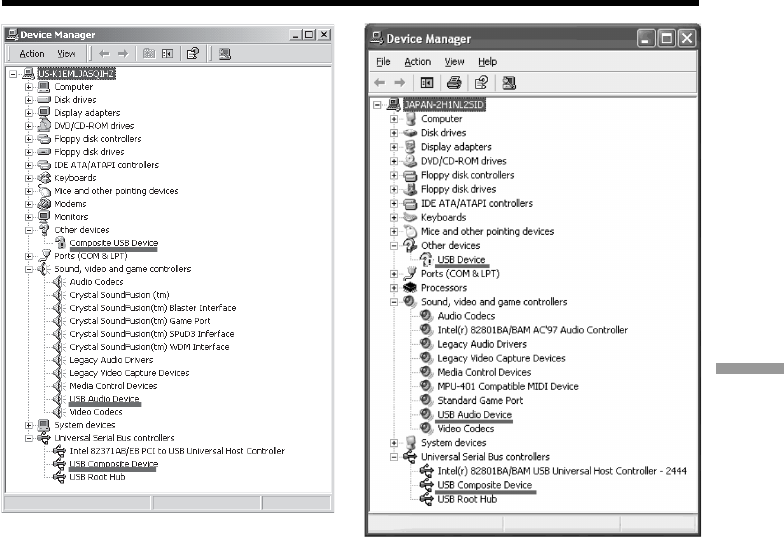The width and height of the screenshot is (784, 537).
Task: Collapse Other devices node in left window
Action: (29, 230)
